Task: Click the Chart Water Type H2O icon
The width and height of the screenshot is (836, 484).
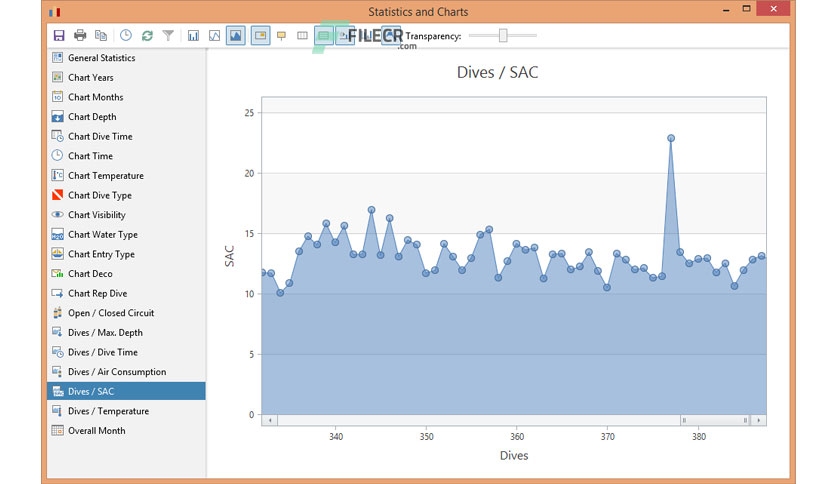Action: [x=58, y=235]
